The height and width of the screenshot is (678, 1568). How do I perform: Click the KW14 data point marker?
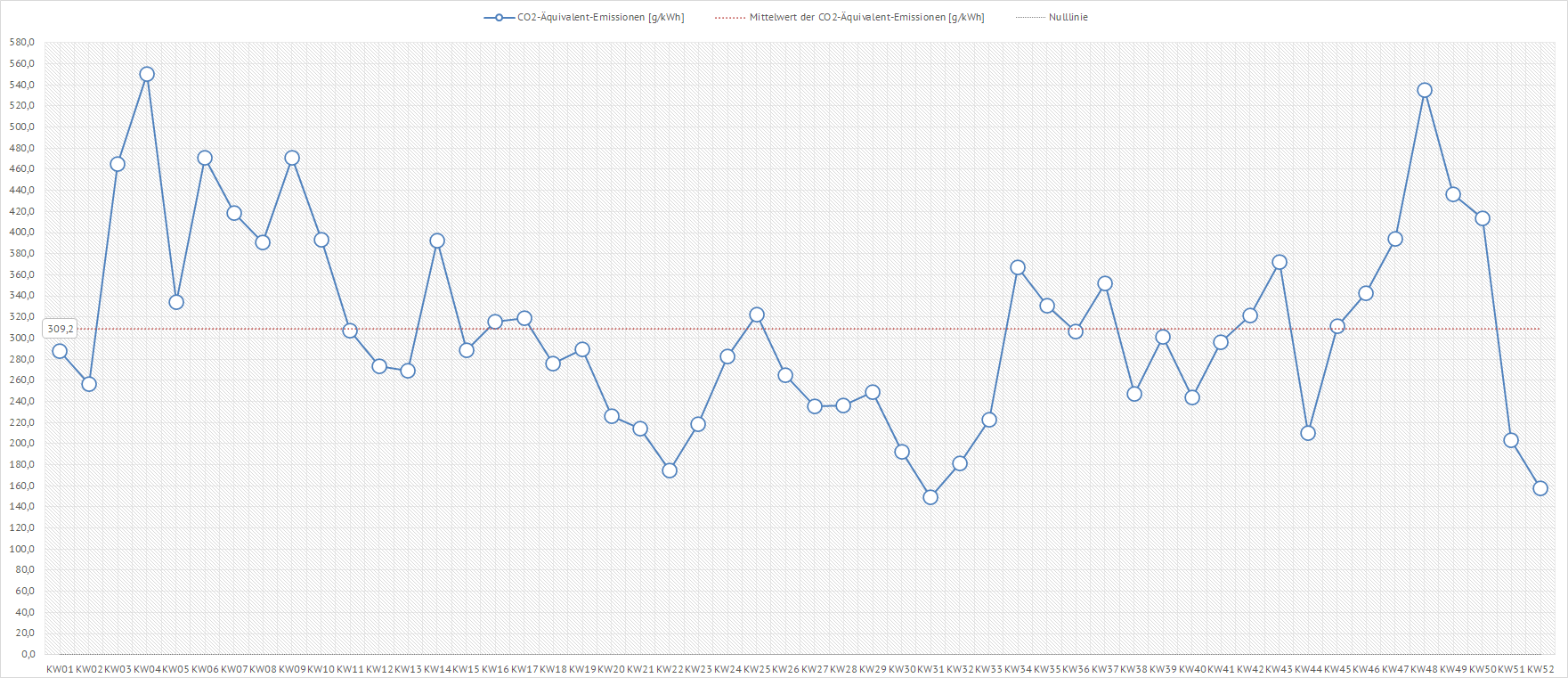[437, 241]
